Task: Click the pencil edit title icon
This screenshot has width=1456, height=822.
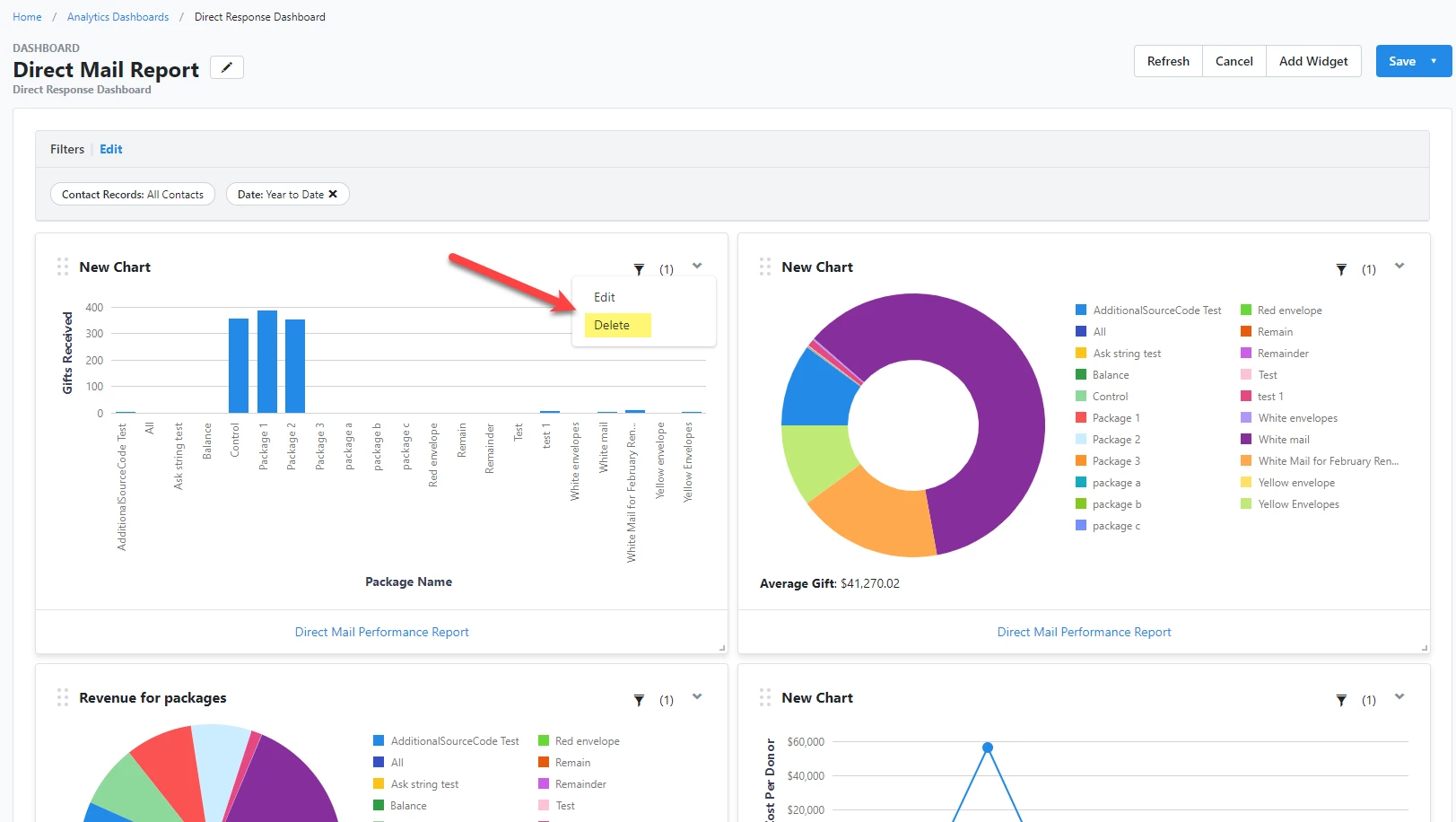Action: click(x=227, y=67)
